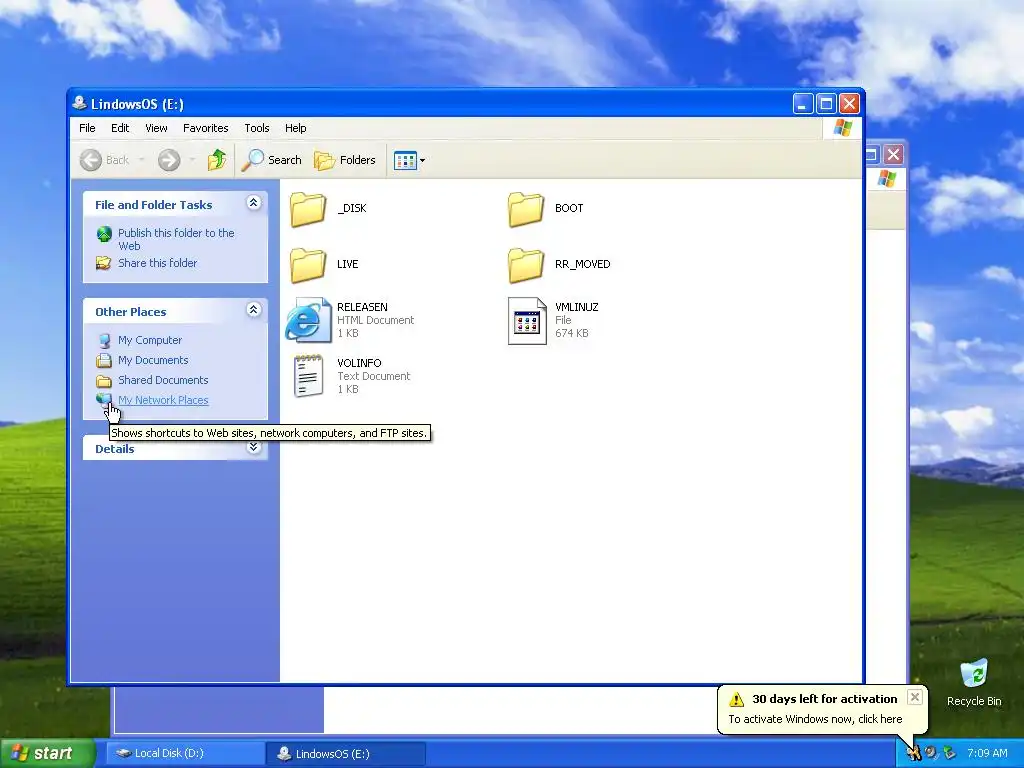The image size is (1024, 768).
Task: Click the LindowsOS (E:) title bar drive icon
Action: [80, 103]
